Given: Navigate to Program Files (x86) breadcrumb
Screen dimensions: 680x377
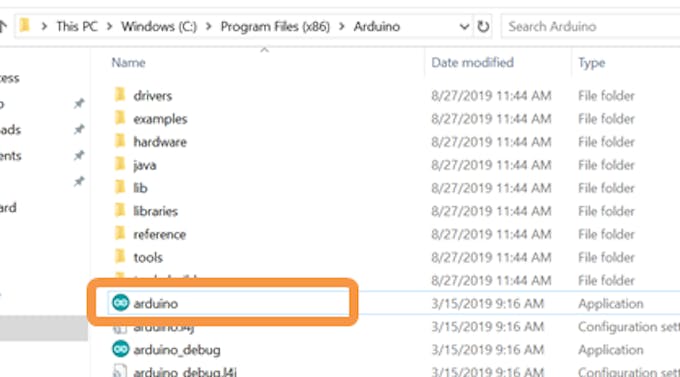Looking at the screenshot, I should tap(275, 26).
